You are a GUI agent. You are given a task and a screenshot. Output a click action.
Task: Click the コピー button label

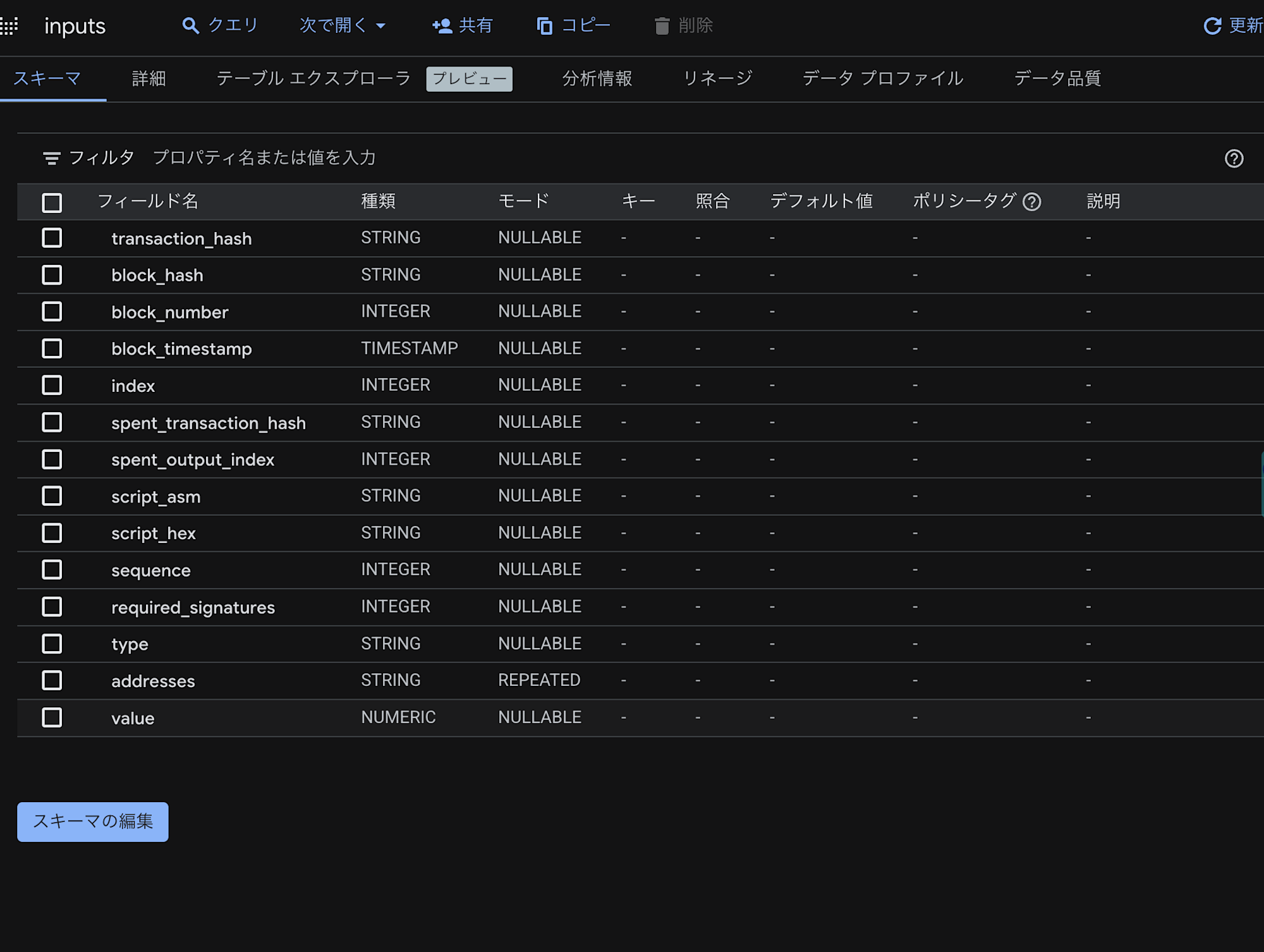(586, 25)
